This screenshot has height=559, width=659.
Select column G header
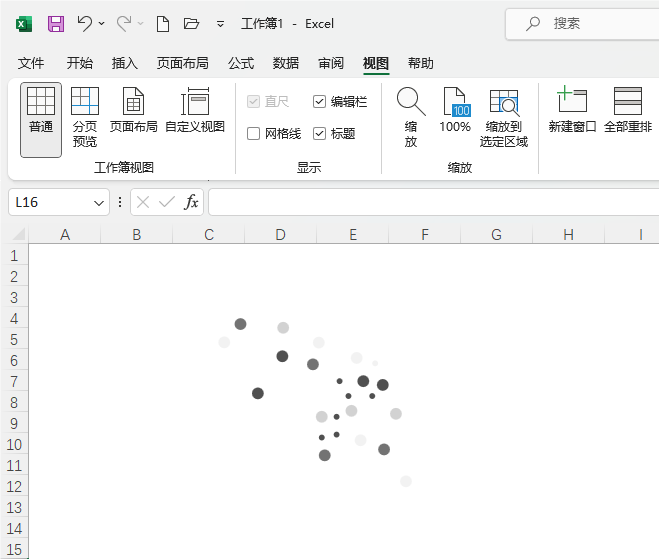pyautogui.click(x=497, y=235)
